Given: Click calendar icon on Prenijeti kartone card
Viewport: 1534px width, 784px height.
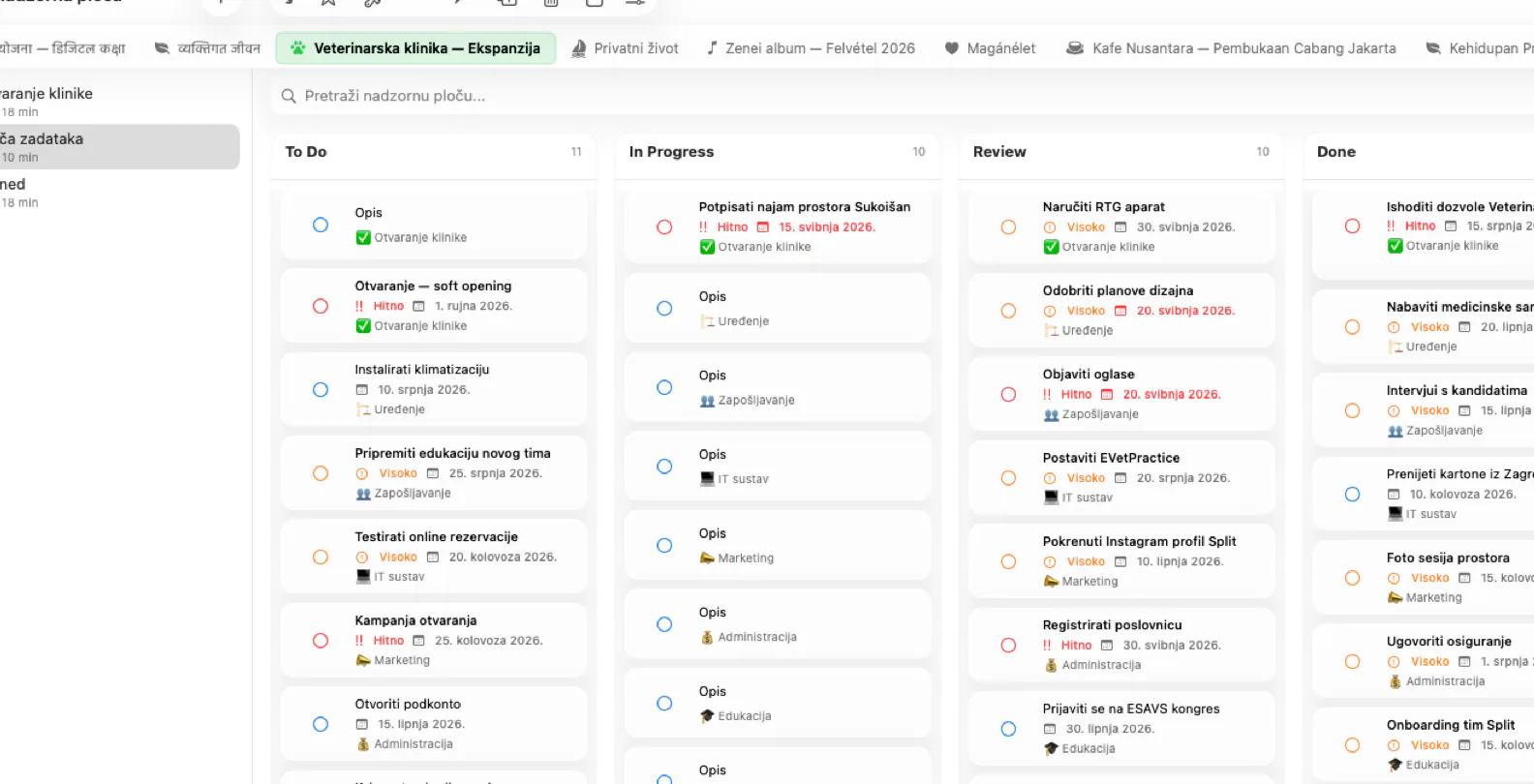Looking at the screenshot, I should (x=1394, y=495).
